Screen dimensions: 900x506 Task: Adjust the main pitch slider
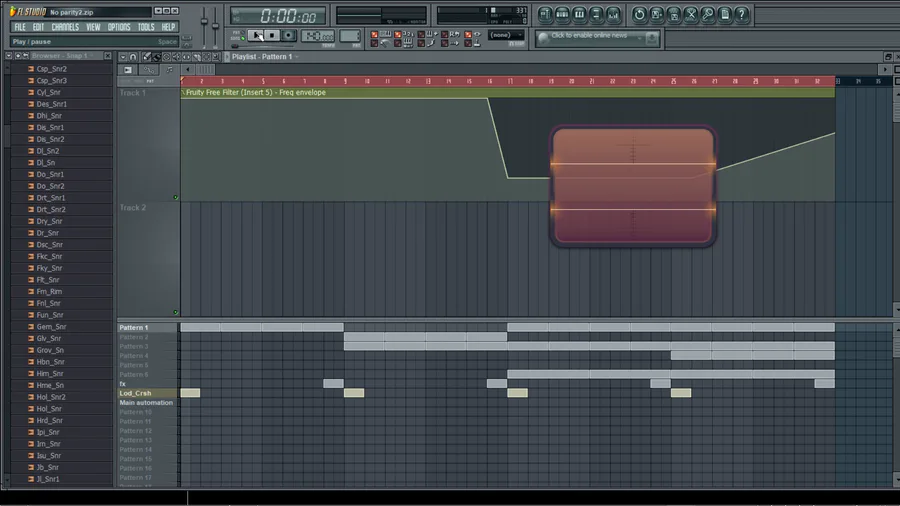coord(215,25)
